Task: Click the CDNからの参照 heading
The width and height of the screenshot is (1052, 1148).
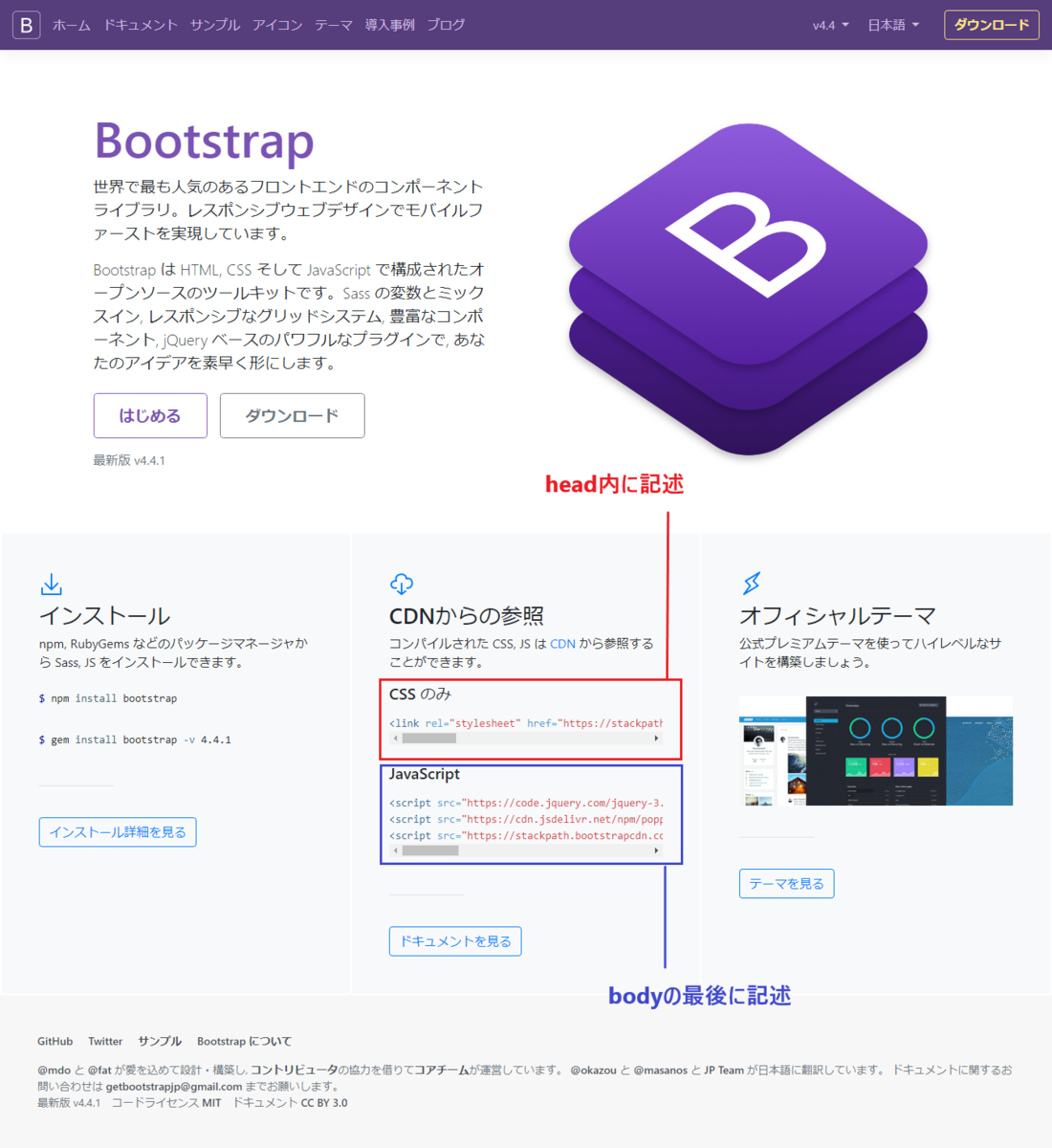Action: pyautogui.click(x=467, y=615)
